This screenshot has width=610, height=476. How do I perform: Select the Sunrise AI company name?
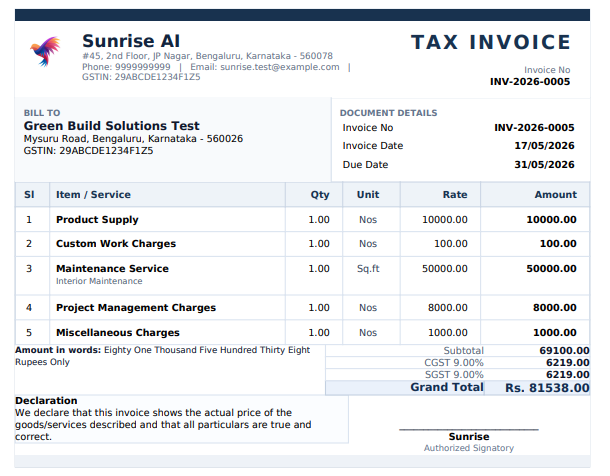tap(131, 41)
